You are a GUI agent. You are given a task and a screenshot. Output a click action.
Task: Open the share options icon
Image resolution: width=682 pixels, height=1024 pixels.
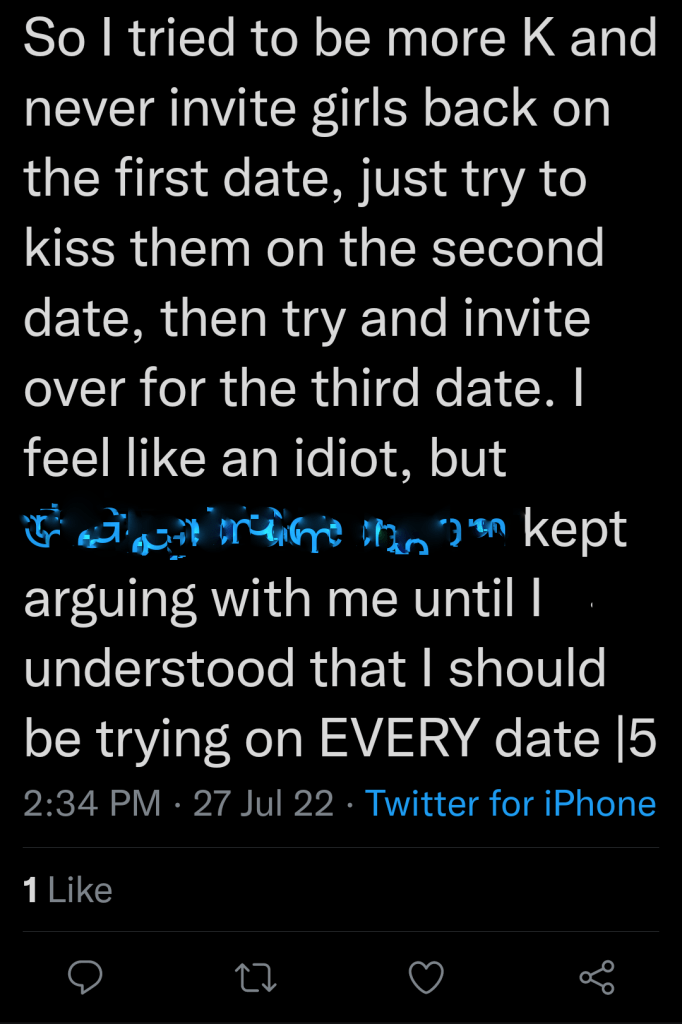(597, 977)
